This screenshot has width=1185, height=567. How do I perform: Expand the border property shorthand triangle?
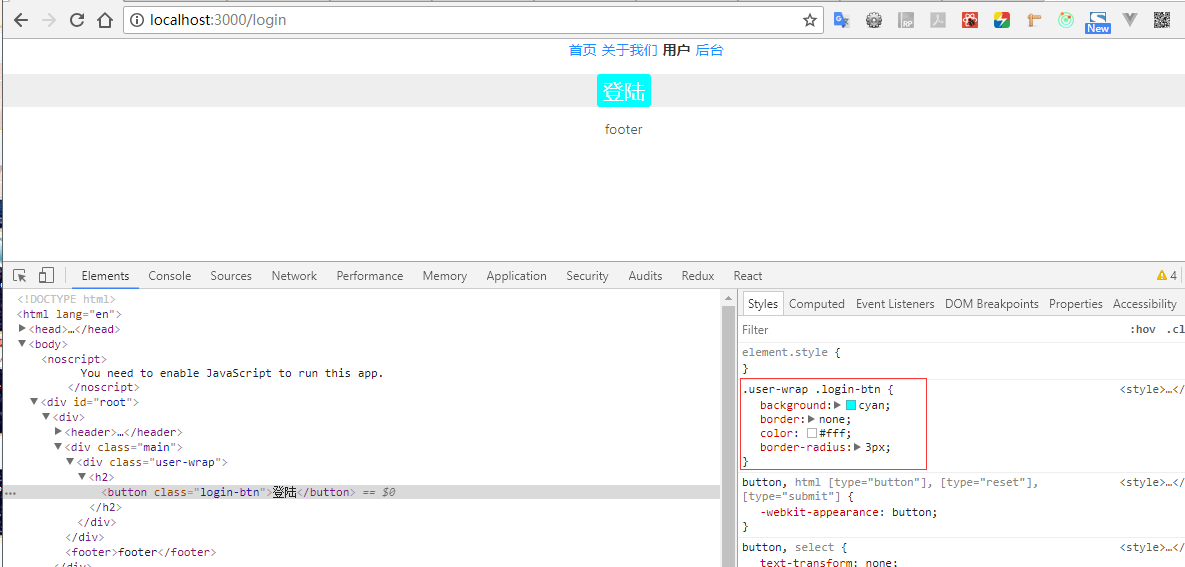point(812,419)
